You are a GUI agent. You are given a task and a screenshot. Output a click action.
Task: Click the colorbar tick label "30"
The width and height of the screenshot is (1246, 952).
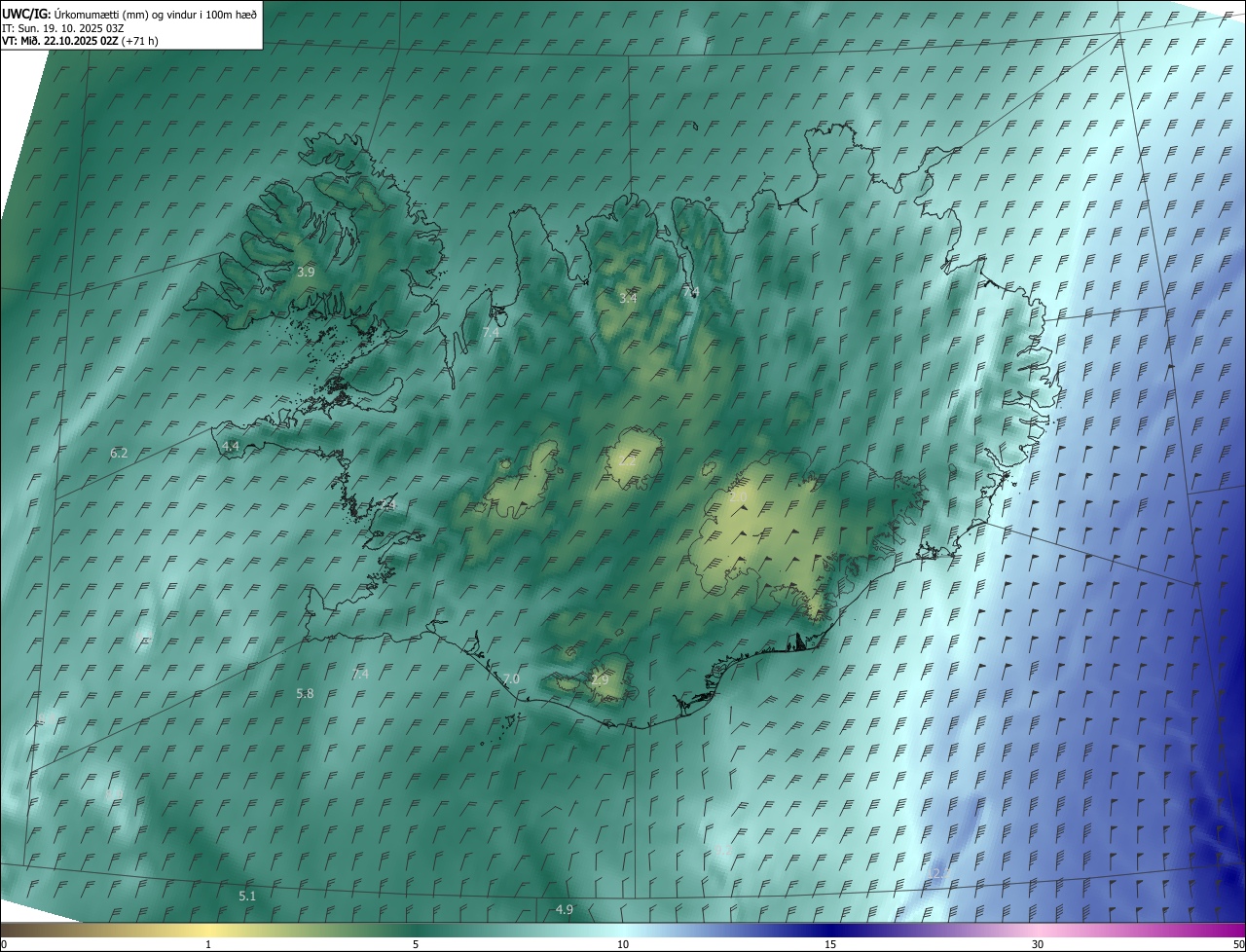(x=1038, y=944)
